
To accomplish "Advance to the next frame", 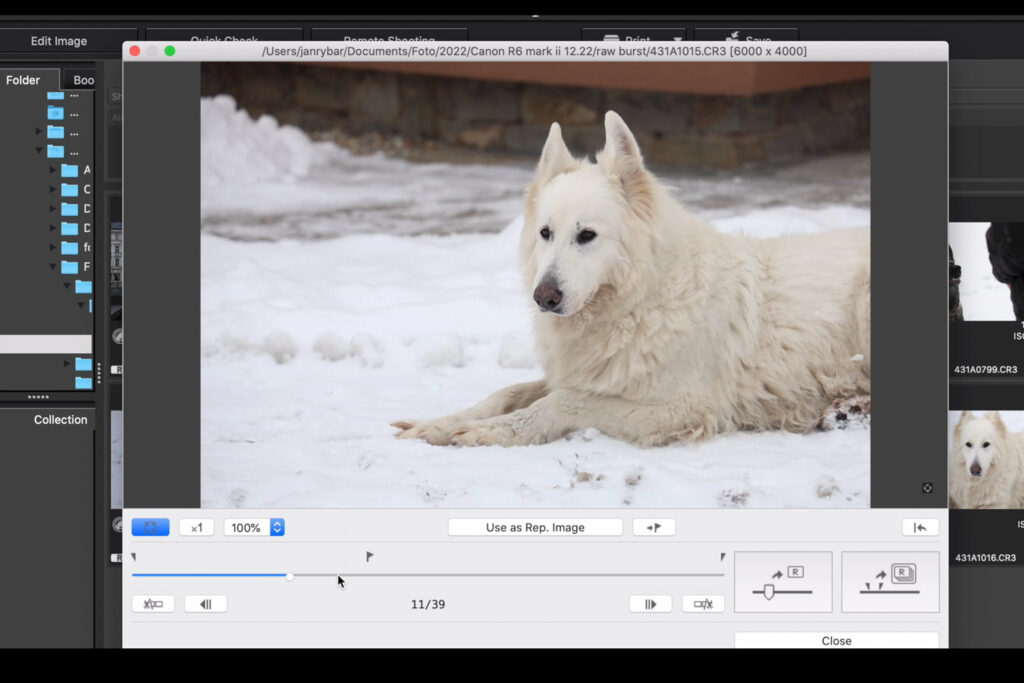I will [x=650, y=604].
